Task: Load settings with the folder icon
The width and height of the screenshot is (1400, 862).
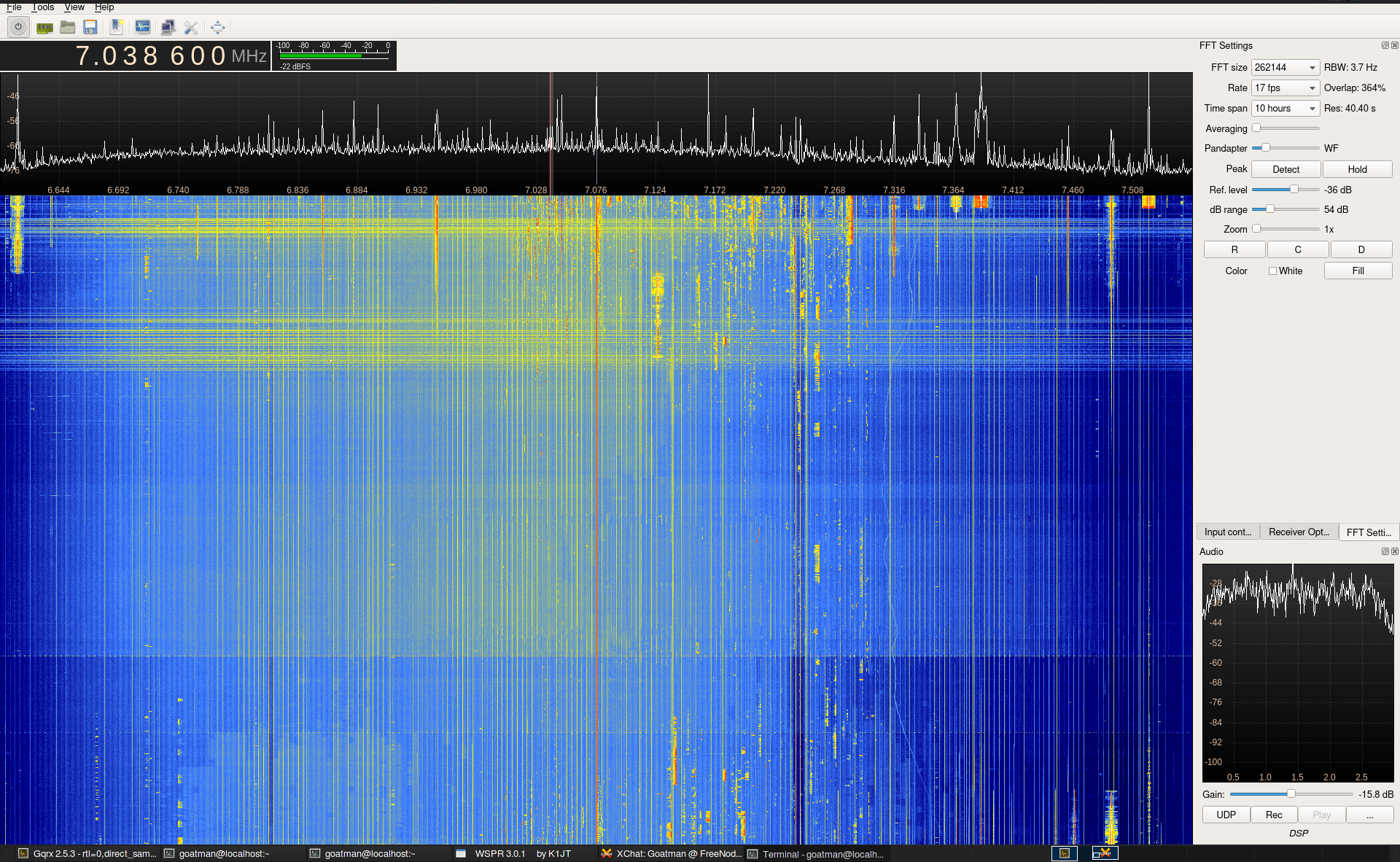Action: [68, 28]
